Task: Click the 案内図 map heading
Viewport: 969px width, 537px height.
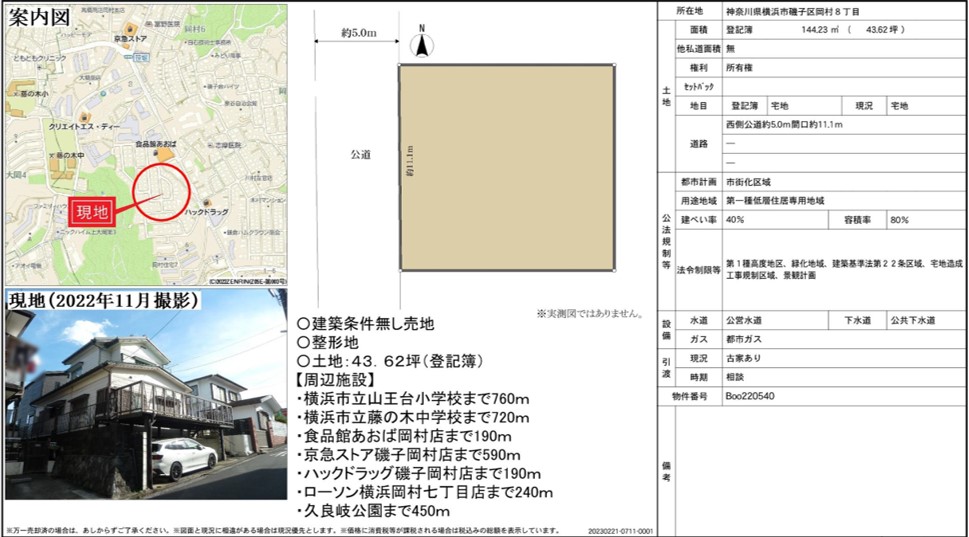Action: pyautogui.click(x=38, y=19)
